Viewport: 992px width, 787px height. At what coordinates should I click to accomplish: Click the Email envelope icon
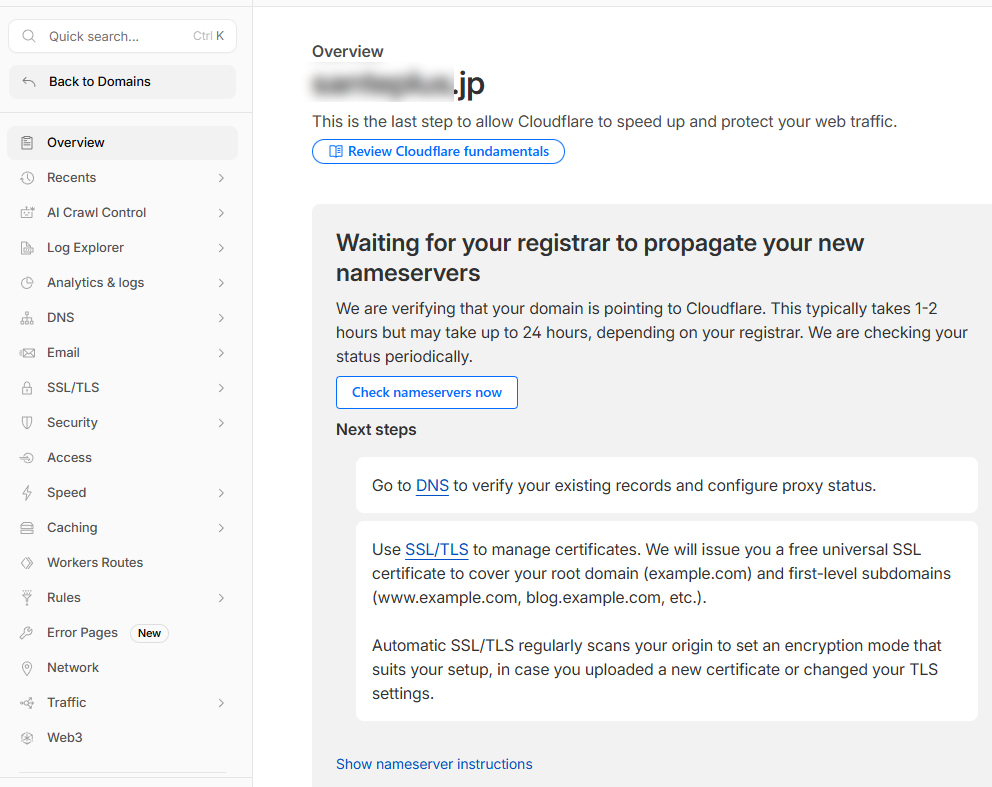pyautogui.click(x=27, y=353)
